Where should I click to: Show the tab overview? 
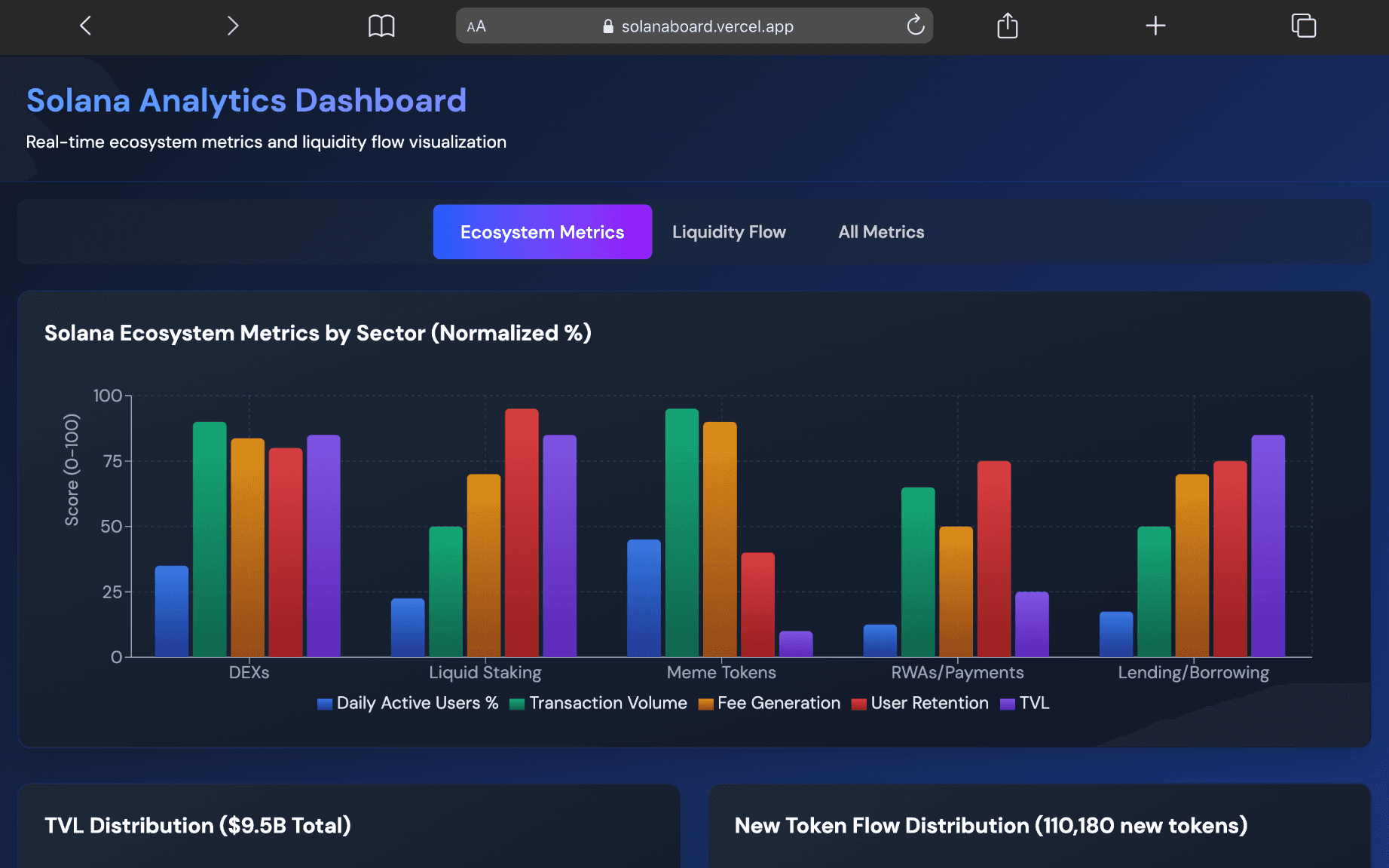coord(1303,26)
